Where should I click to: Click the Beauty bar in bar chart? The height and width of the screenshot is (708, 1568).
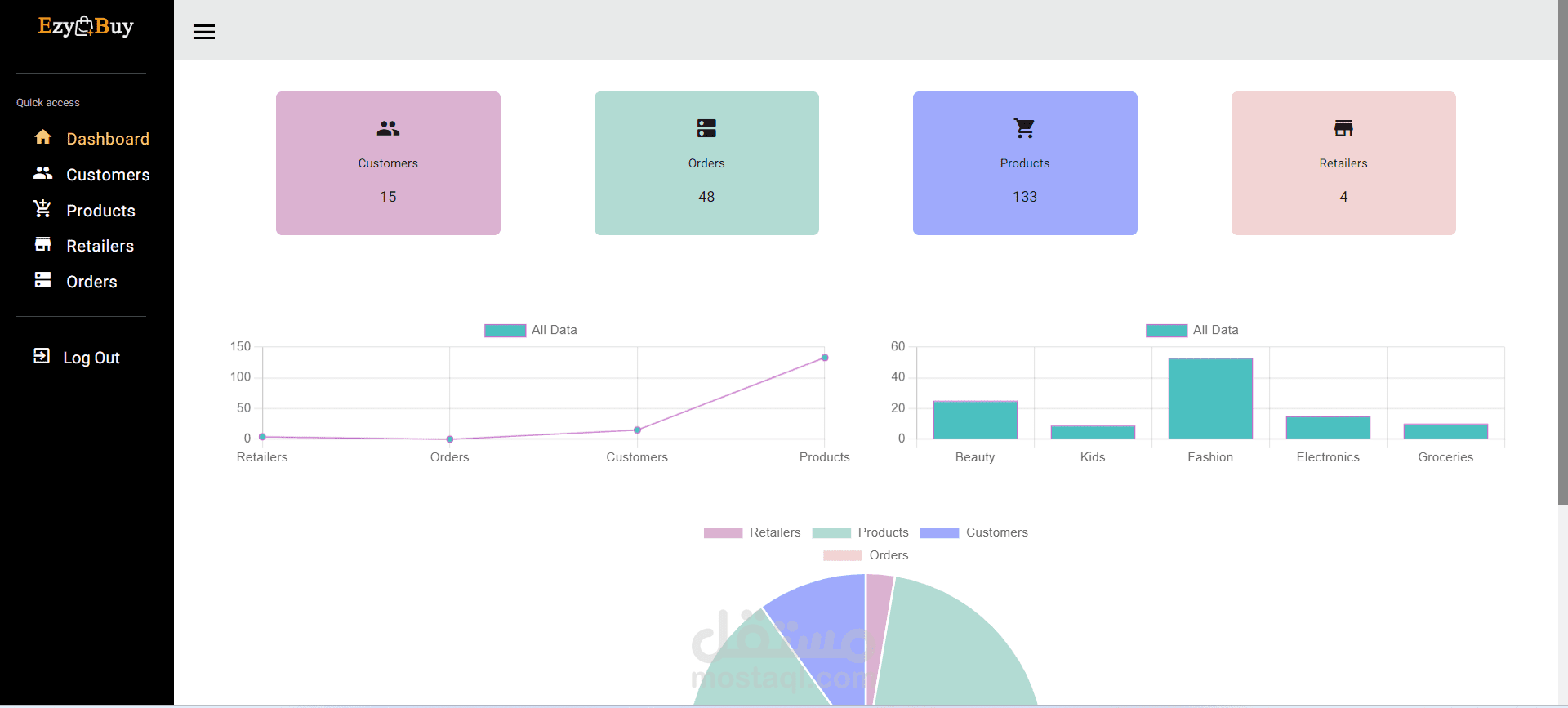coord(975,420)
